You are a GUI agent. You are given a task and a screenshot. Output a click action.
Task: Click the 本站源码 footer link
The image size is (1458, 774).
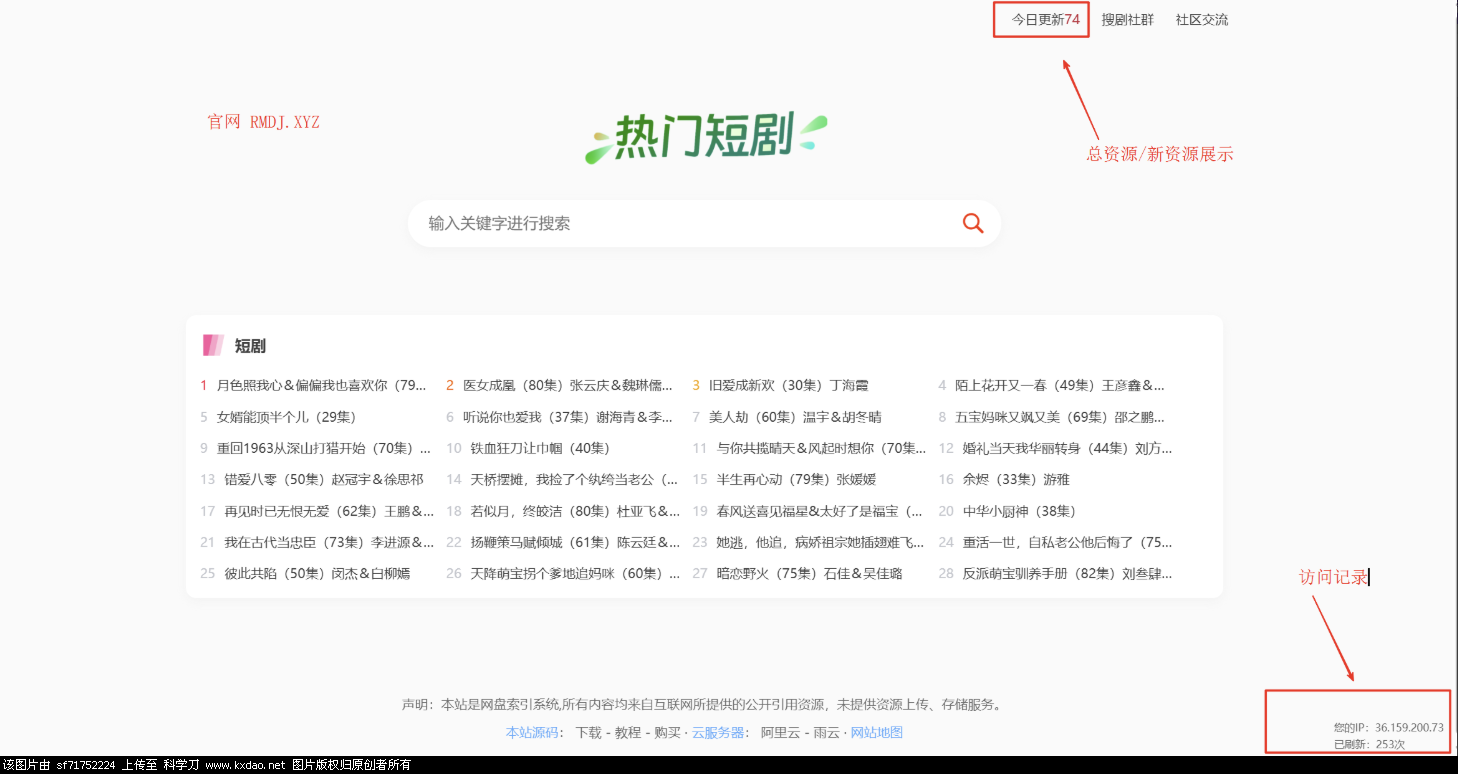[x=532, y=733]
